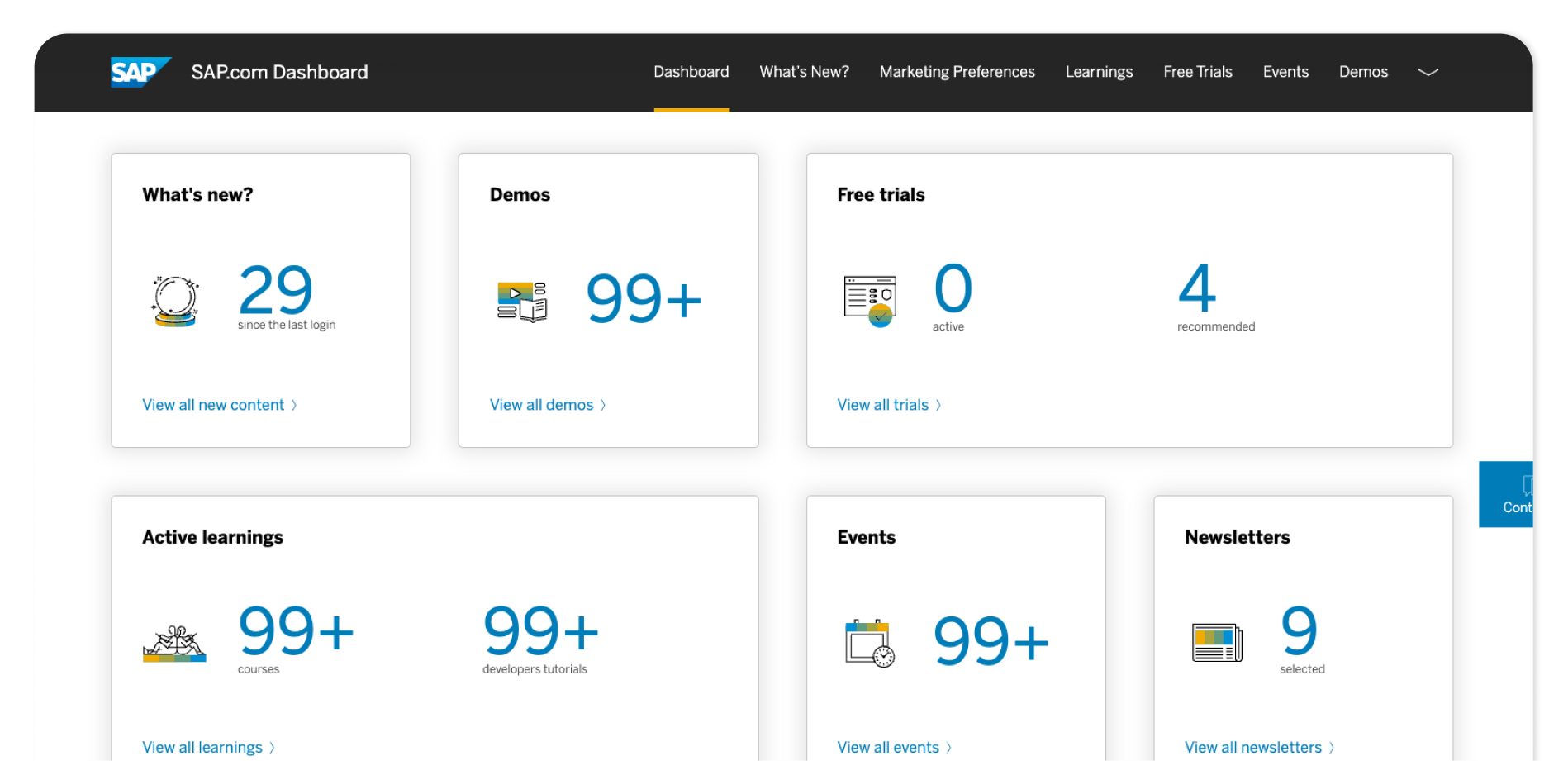Click the 99+ events count
The width and height of the screenshot is (1568, 761).
point(991,642)
